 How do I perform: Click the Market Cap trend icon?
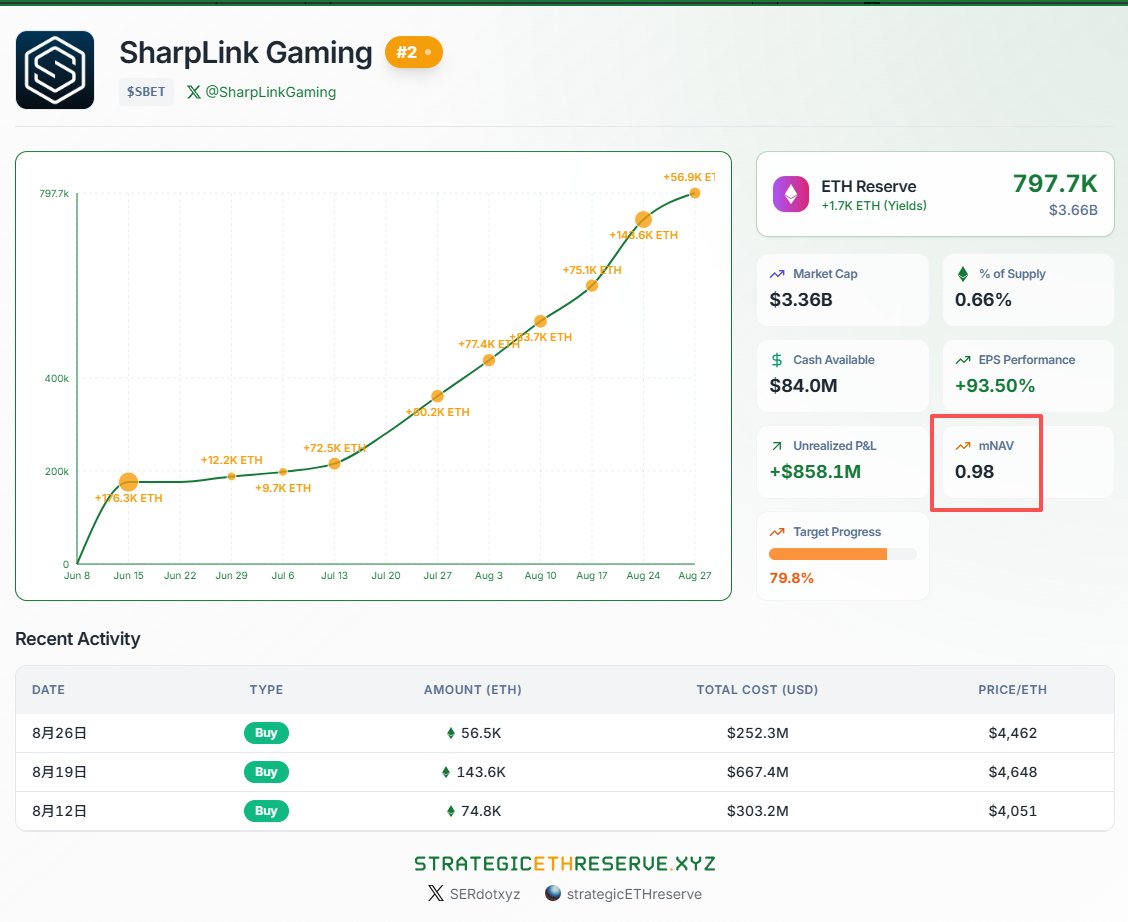pyautogui.click(x=777, y=274)
